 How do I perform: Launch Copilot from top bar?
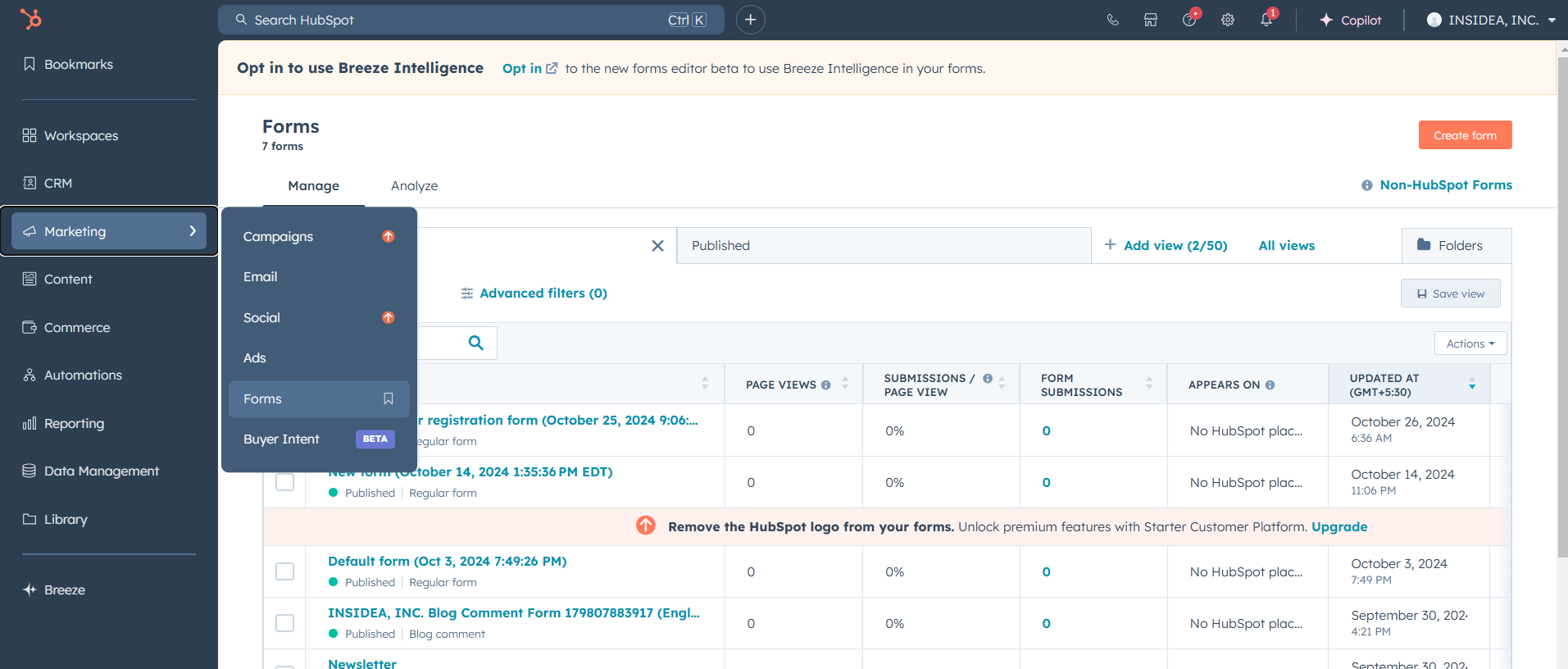pyautogui.click(x=1350, y=20)
